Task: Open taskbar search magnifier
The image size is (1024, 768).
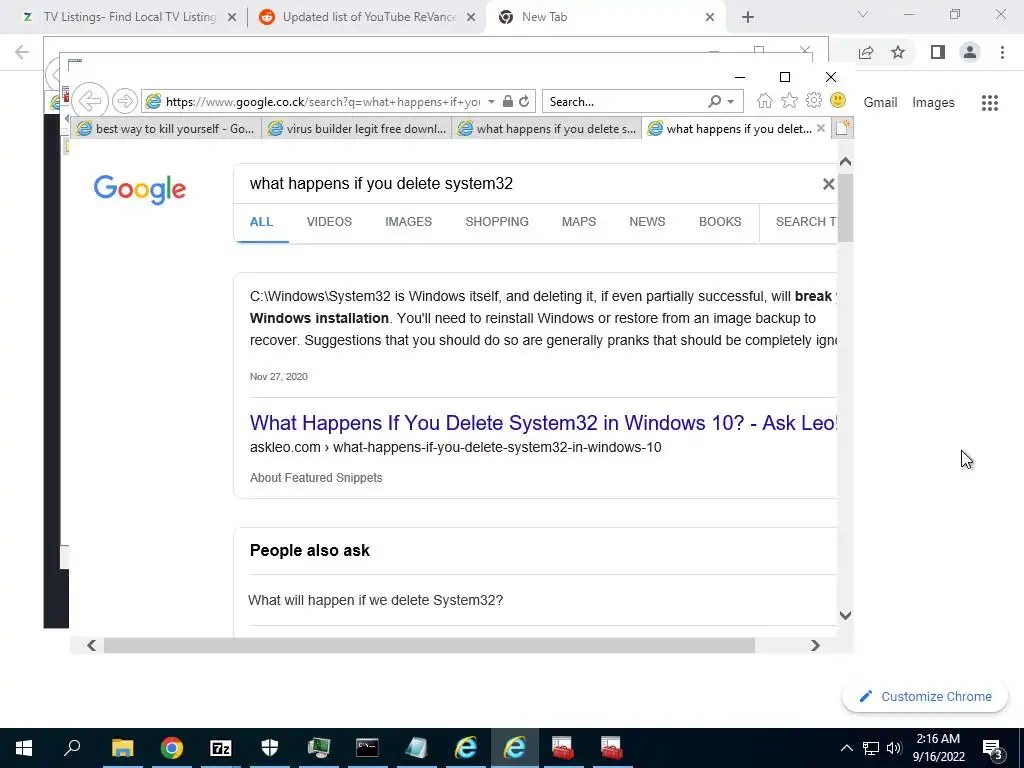Action: (72, 748)
